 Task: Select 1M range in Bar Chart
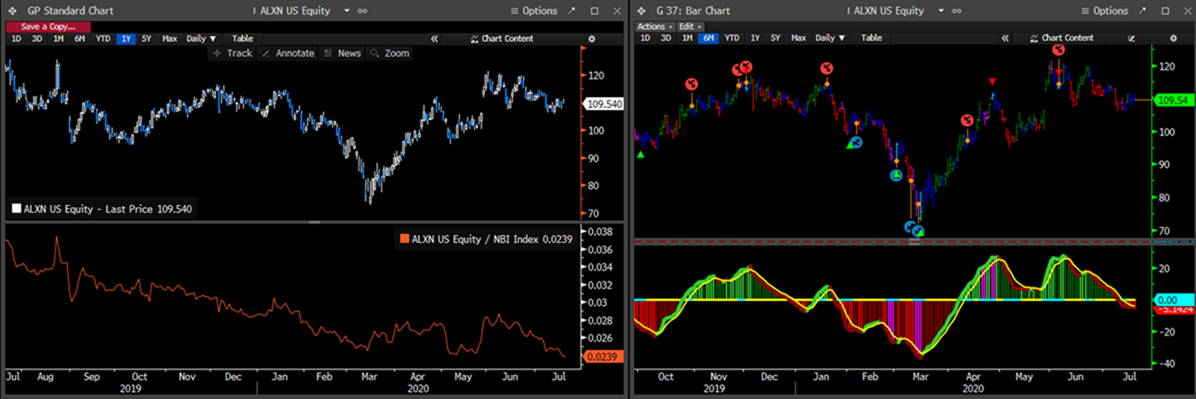tap(687, 38)
